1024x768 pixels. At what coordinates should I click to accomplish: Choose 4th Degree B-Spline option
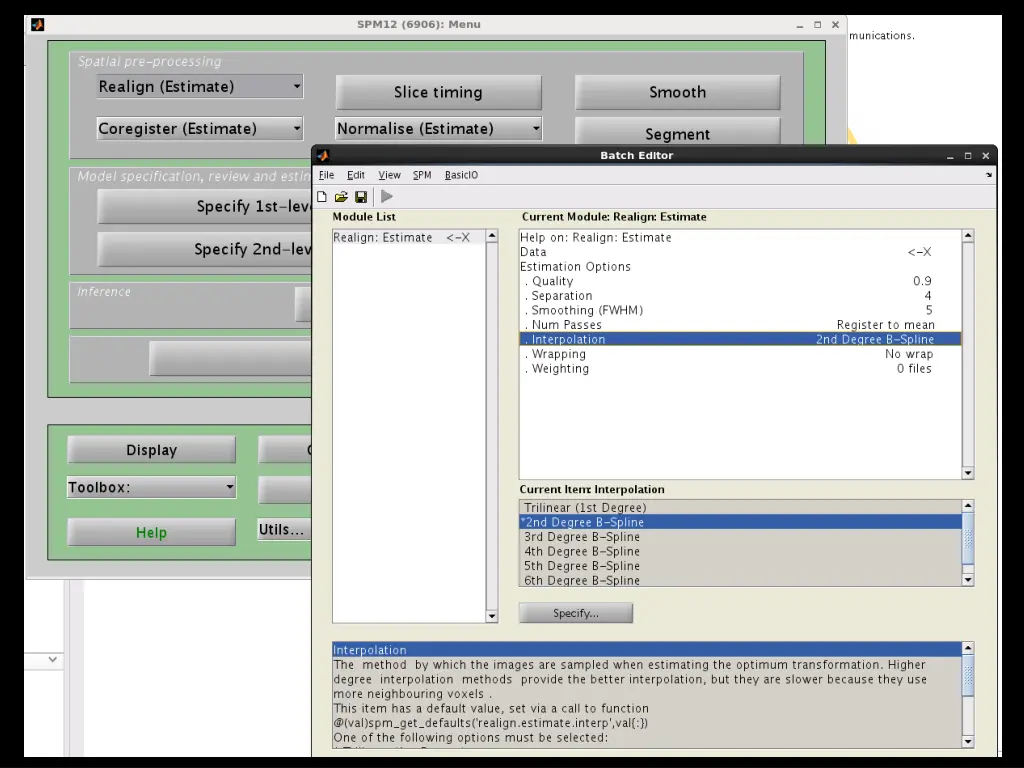(740, 551)
